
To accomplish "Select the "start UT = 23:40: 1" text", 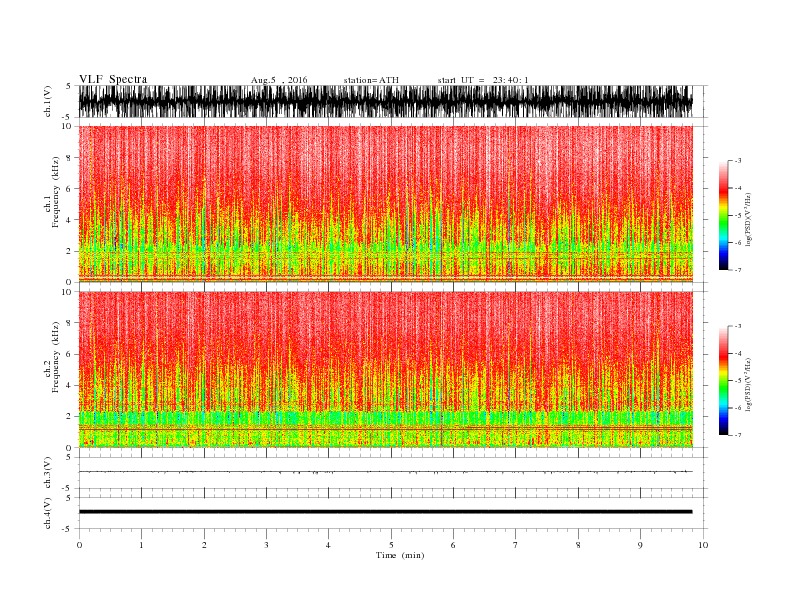I will 483,80.
